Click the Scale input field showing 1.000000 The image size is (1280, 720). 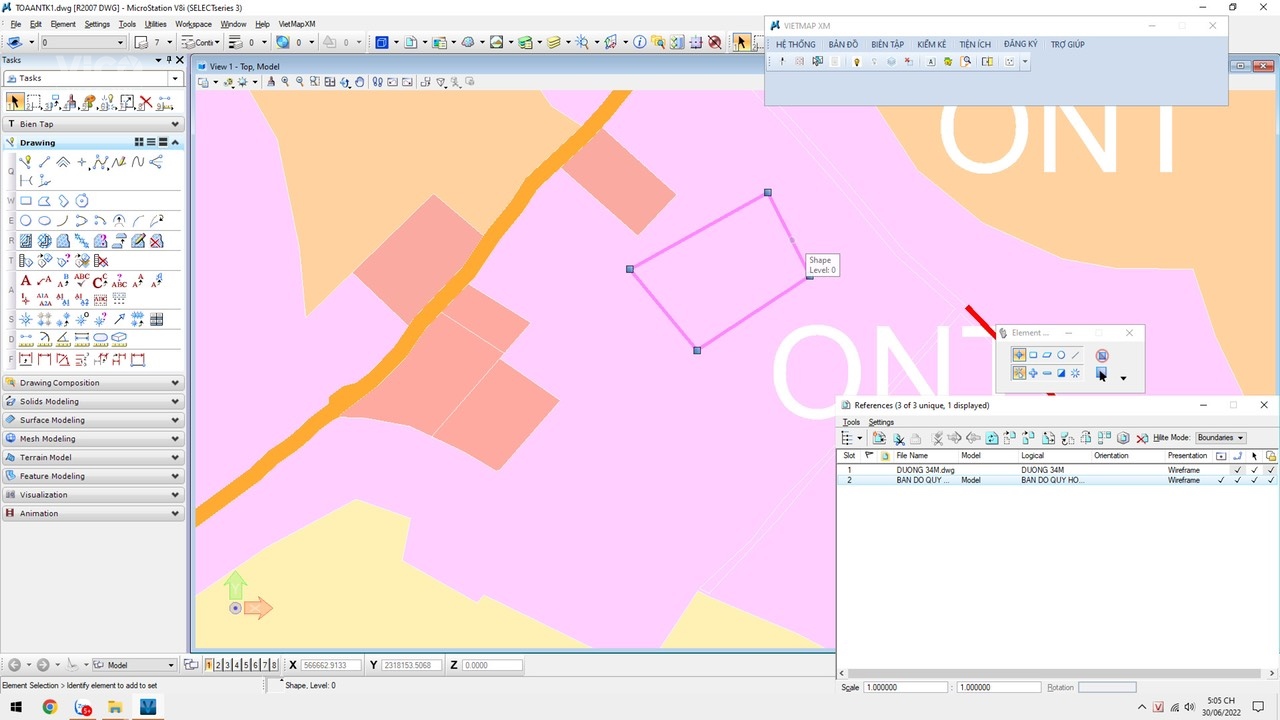[905, 687]
